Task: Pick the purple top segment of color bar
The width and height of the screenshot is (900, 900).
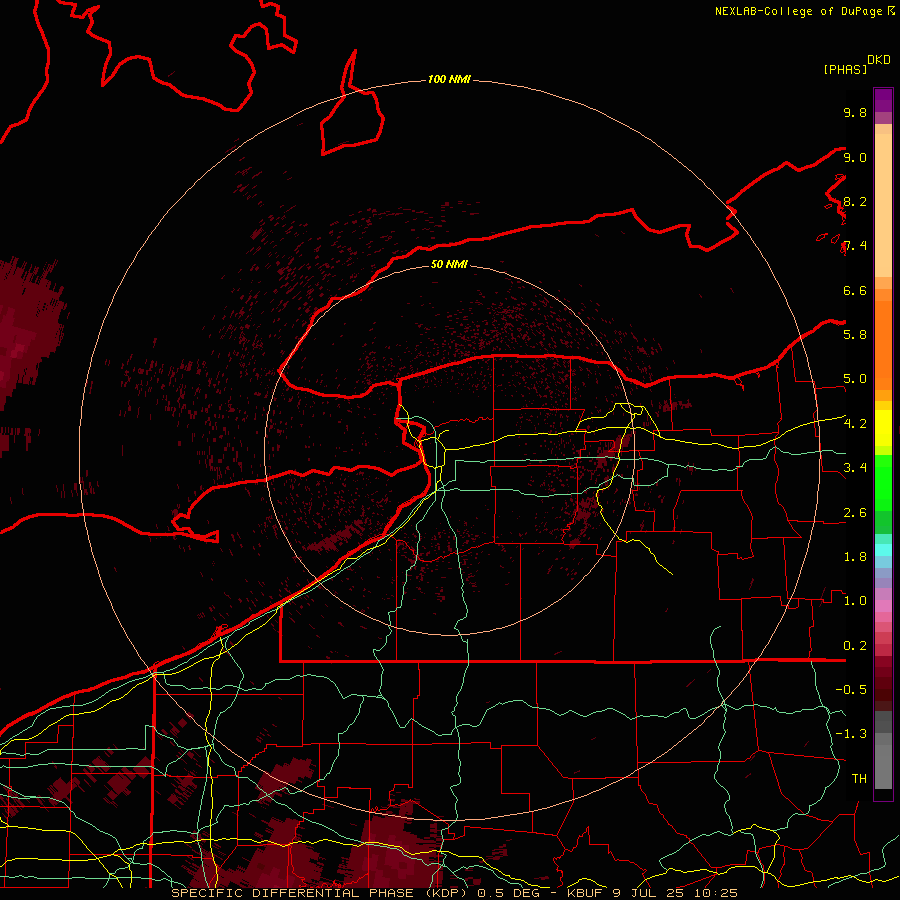Action: pyautogui.click(x=883, y=100)
